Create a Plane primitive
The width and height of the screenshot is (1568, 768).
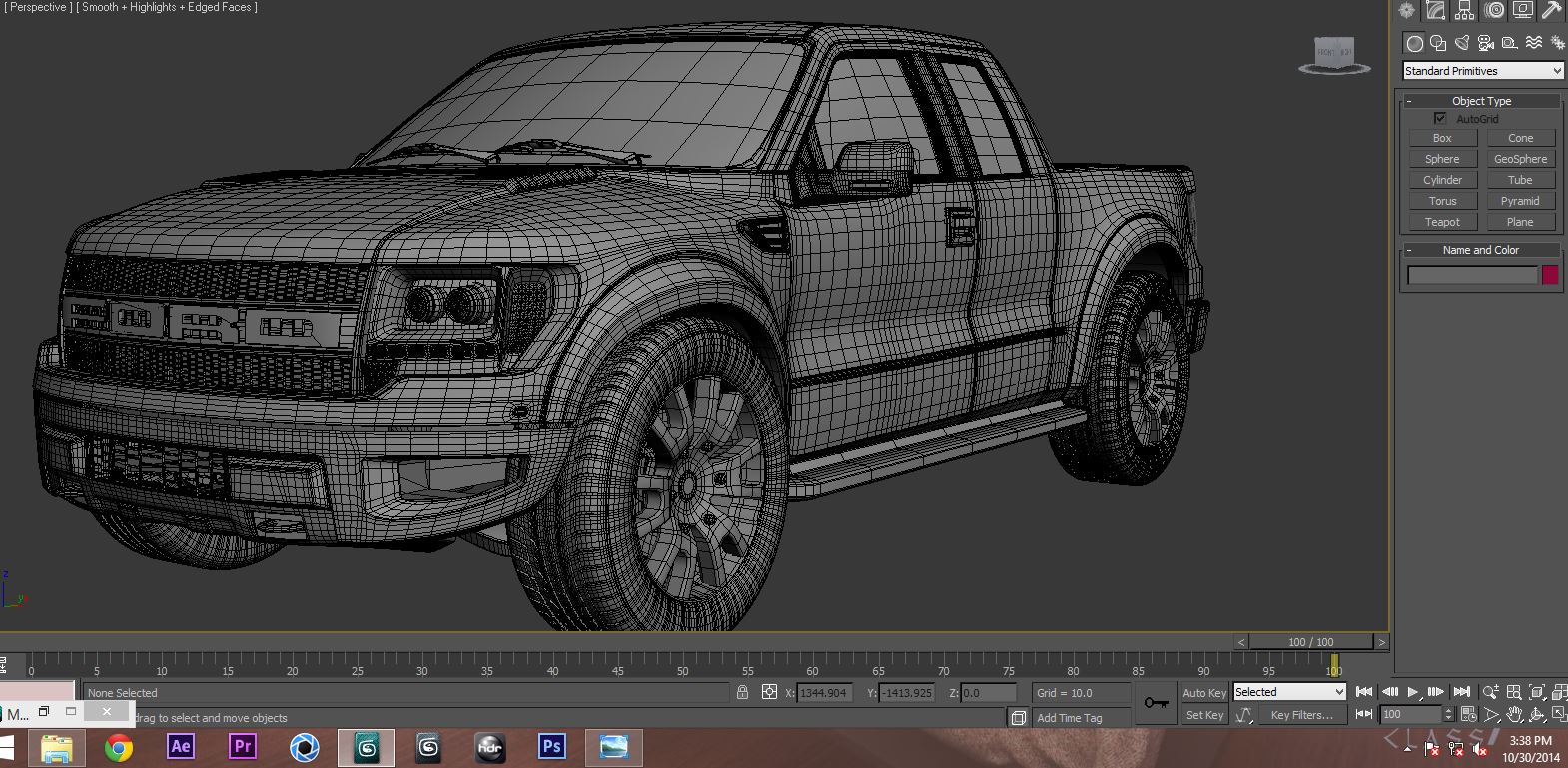[1521, 222]
